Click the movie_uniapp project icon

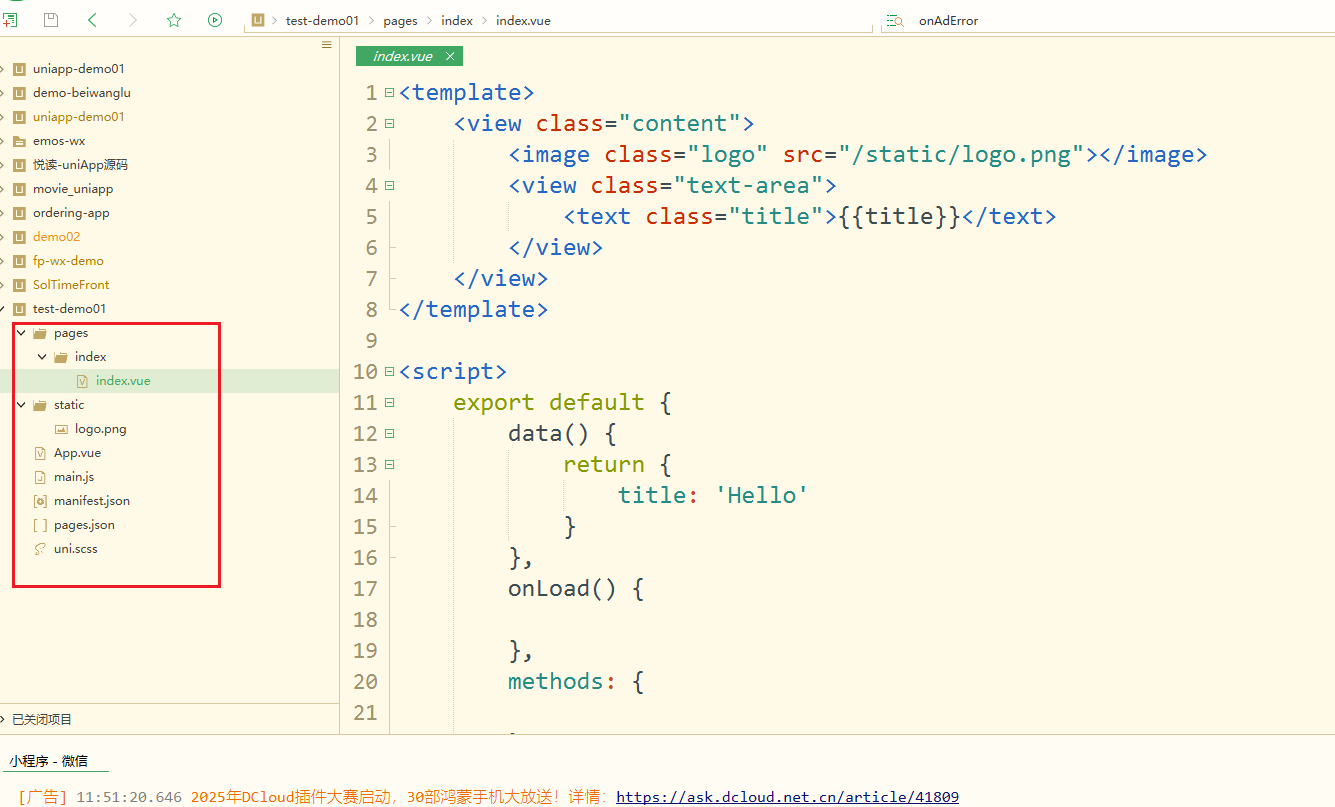18,189
